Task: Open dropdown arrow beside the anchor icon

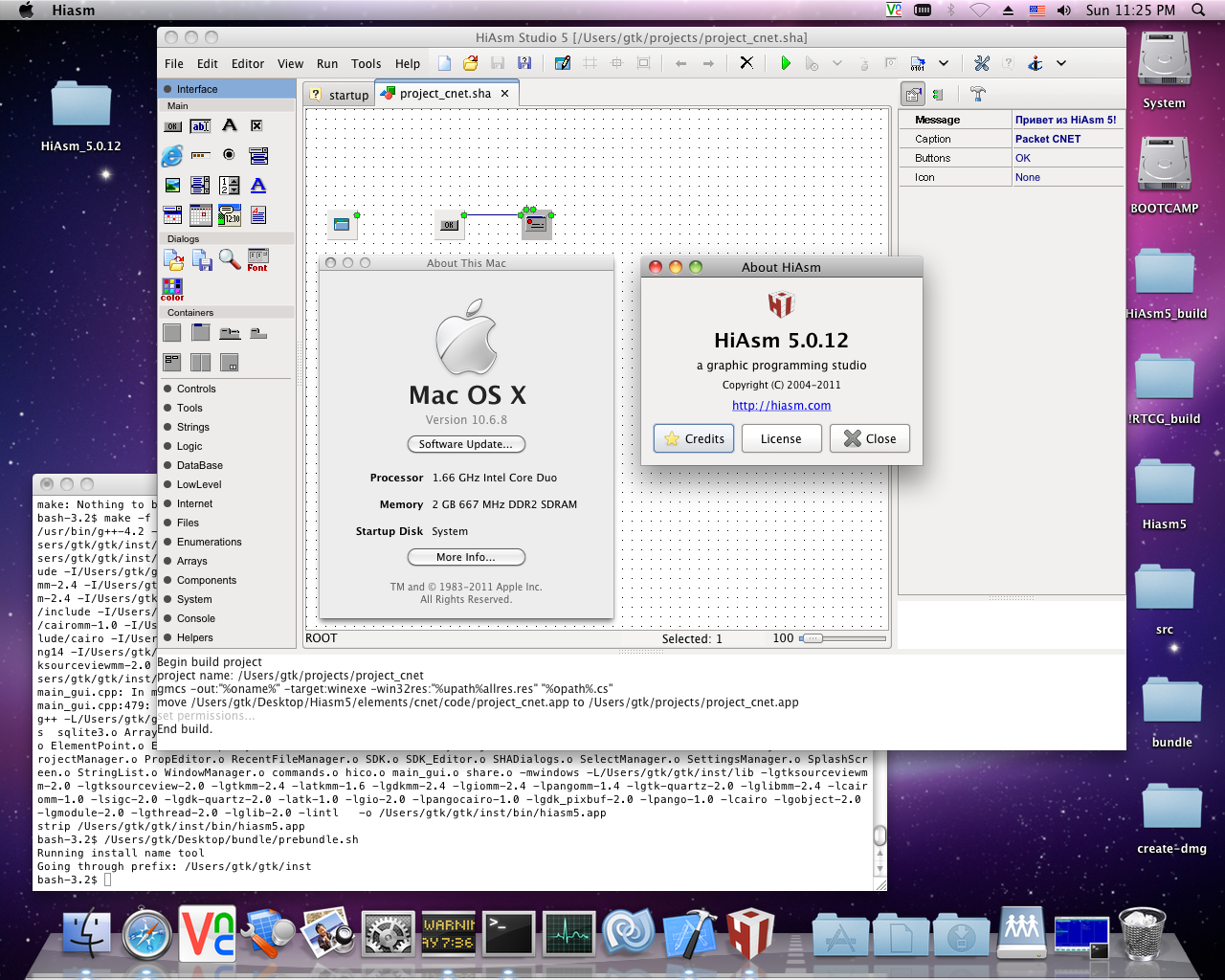Action: click(x=1060, y=63)
